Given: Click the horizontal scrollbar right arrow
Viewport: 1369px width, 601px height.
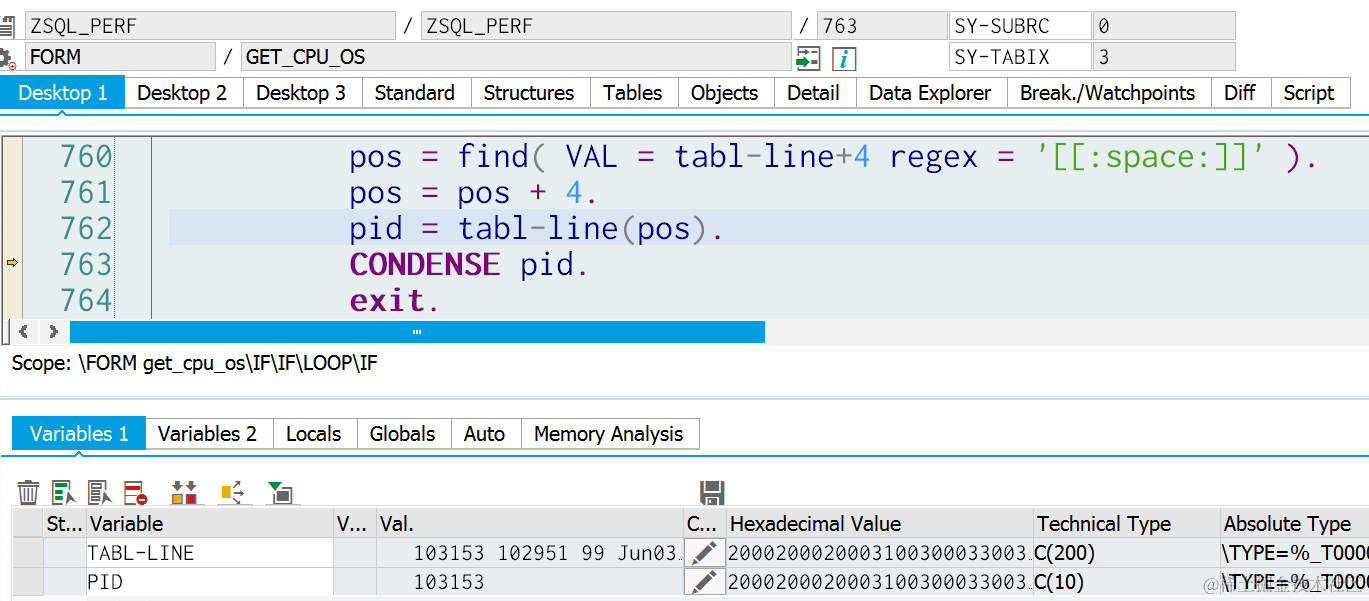Looking at the screenshot, I should click(x=53, y=332).
